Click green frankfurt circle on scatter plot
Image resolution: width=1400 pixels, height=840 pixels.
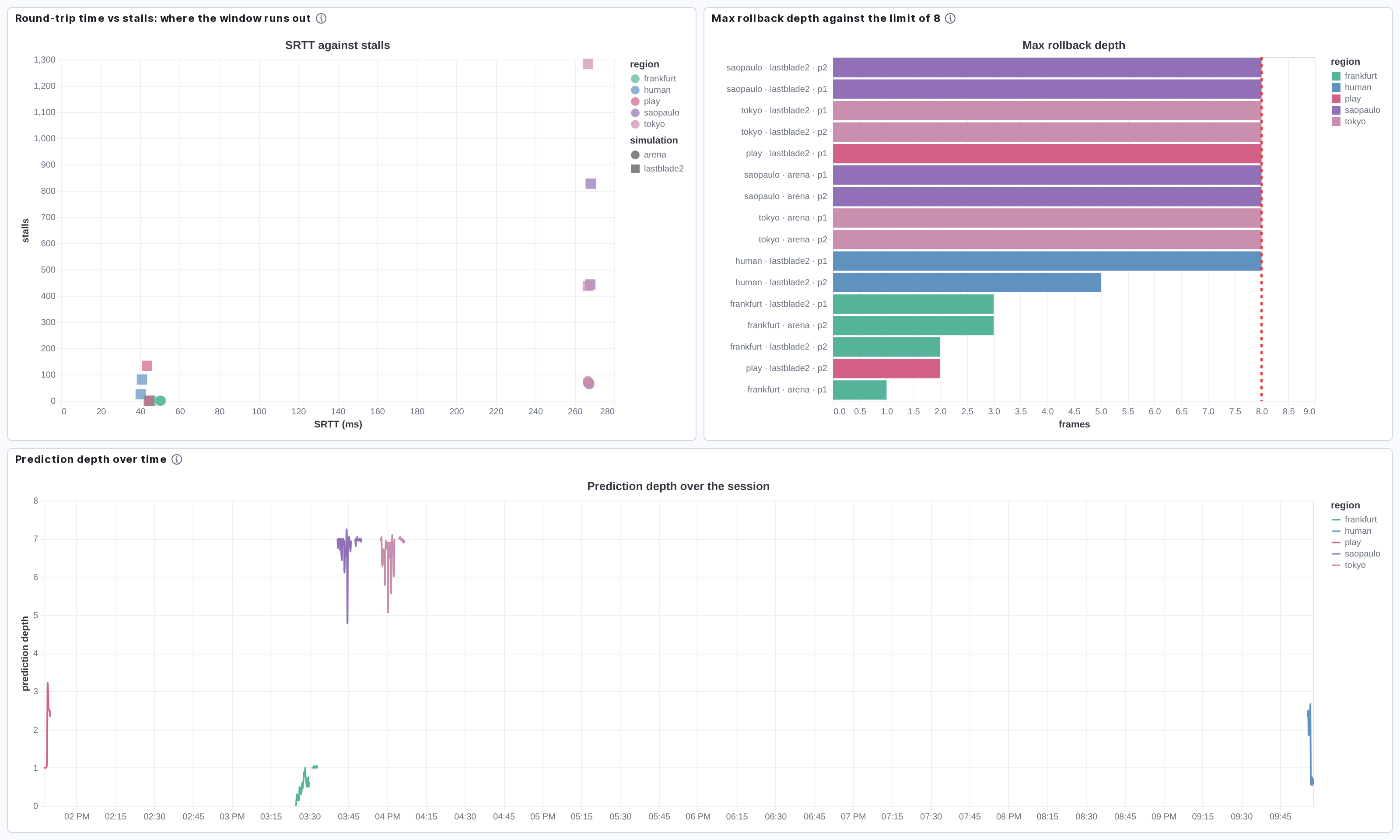tap(161, 401)
